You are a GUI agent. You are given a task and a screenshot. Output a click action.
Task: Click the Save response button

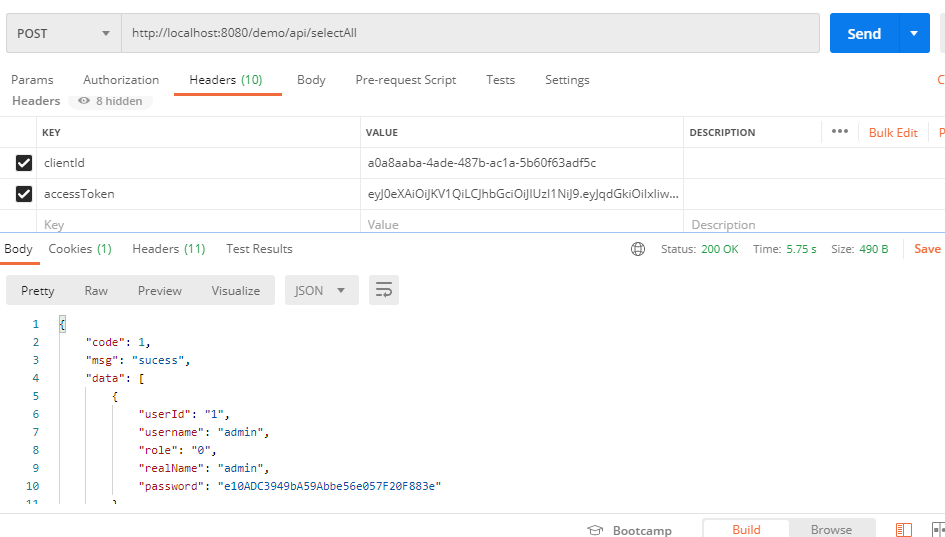pyautogui.click(x=927, y=249)
